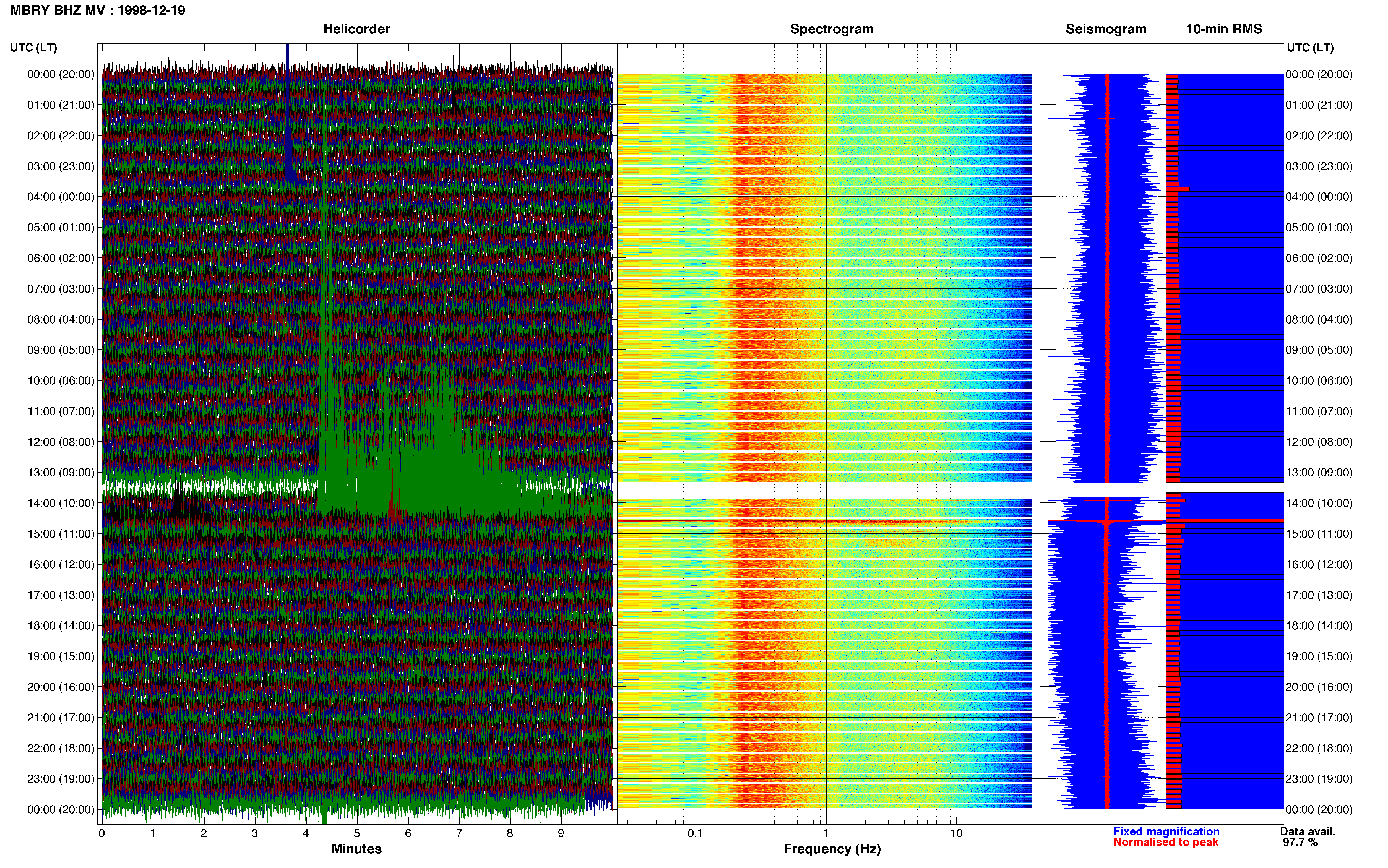Click RMS-side time label "21:00 (17:00)"
1388x868 pixels.
point(1319,718)
